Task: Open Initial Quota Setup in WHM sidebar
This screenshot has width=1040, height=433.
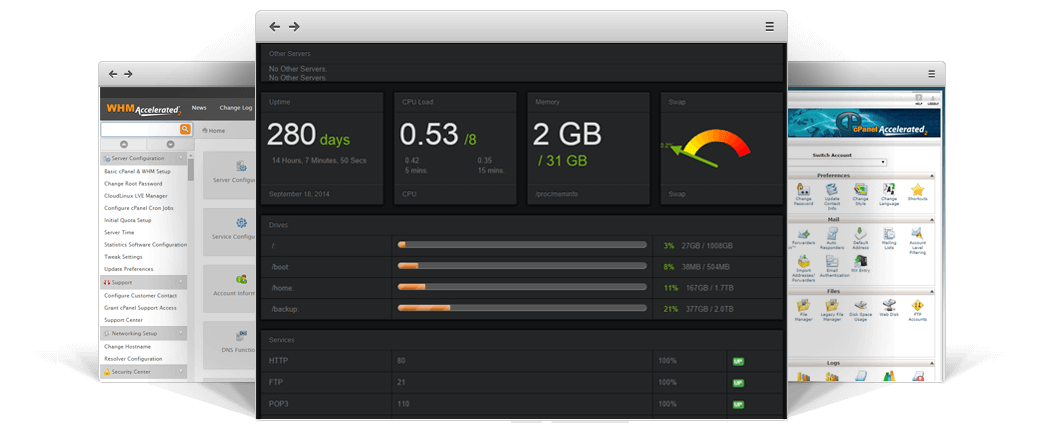Action: [127, 220]
